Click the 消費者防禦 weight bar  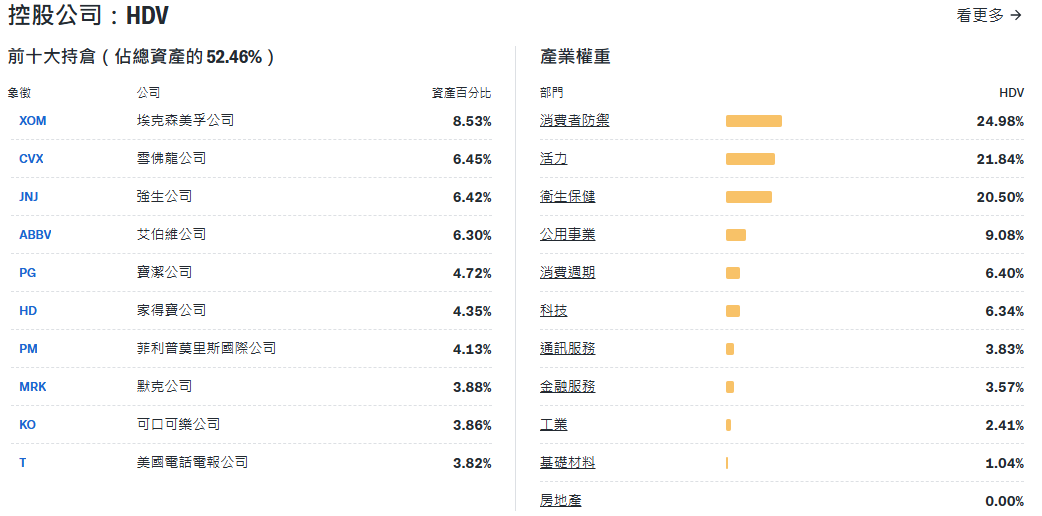pyautogui.click(x=753, y=121)
